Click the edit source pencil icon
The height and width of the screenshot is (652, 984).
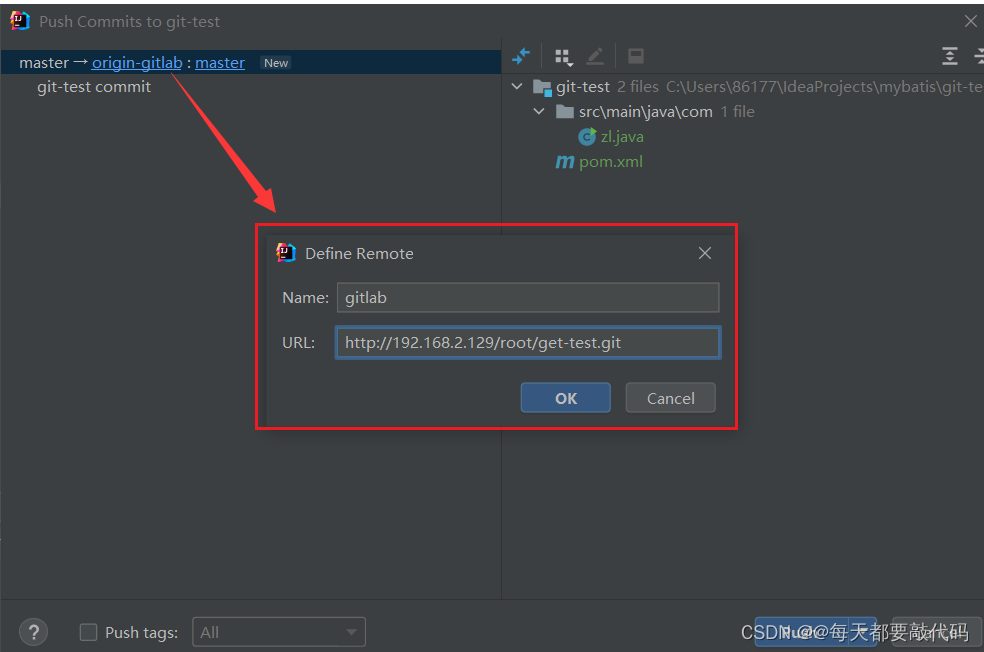point(595,56)
